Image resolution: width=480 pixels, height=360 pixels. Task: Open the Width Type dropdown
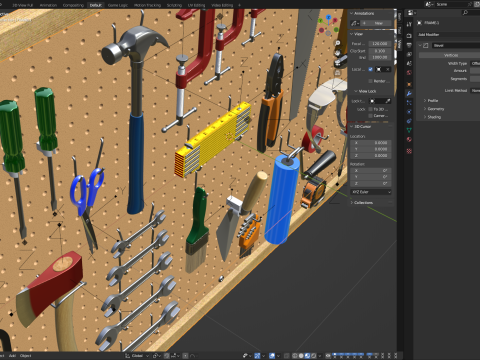point(475,63)
